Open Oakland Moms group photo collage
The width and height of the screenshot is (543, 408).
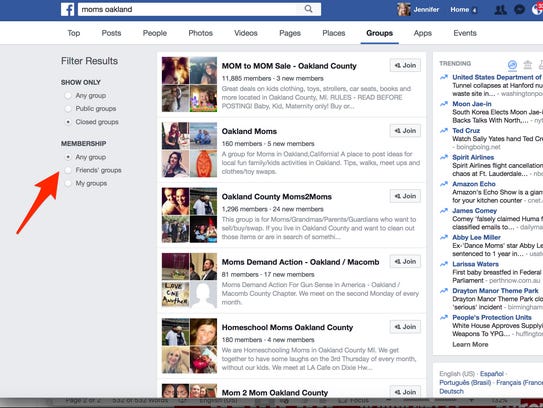coord(189,150)
